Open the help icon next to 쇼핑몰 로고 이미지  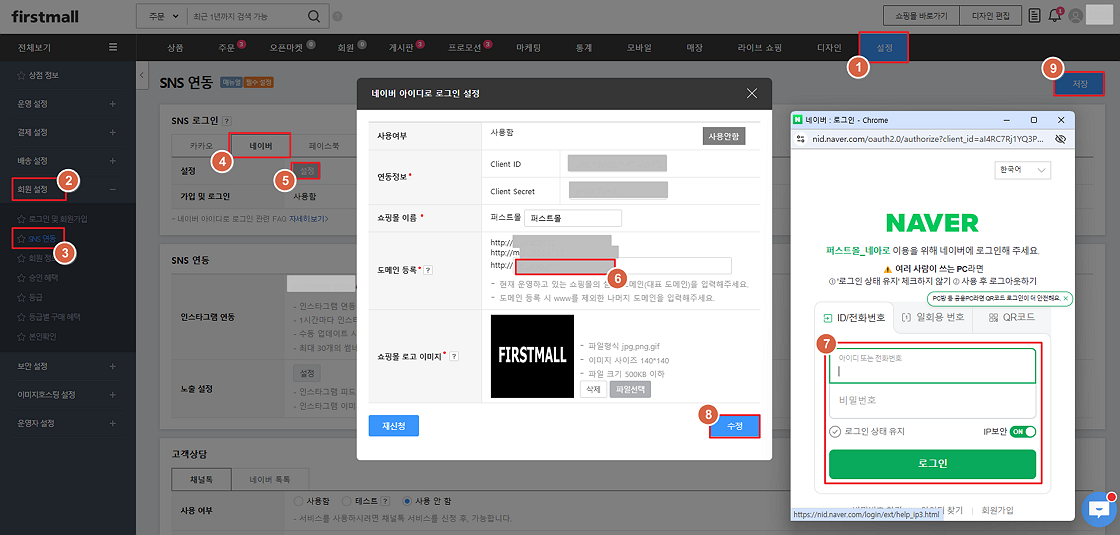coord(454,356)
